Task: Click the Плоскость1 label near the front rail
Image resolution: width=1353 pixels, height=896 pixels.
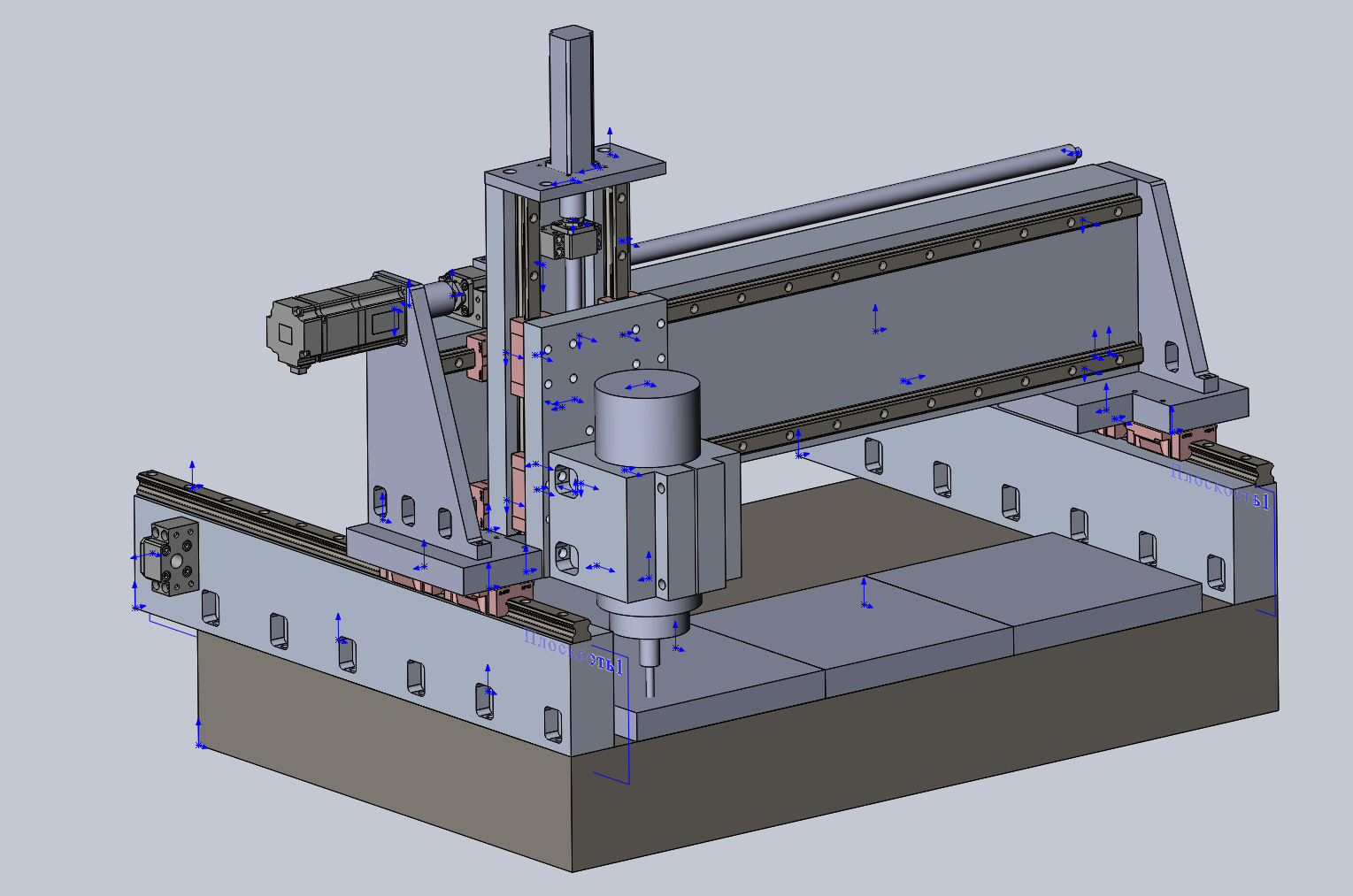Action: 574,651
